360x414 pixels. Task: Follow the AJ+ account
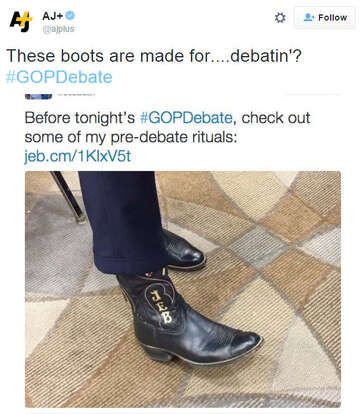pos(325,17)
